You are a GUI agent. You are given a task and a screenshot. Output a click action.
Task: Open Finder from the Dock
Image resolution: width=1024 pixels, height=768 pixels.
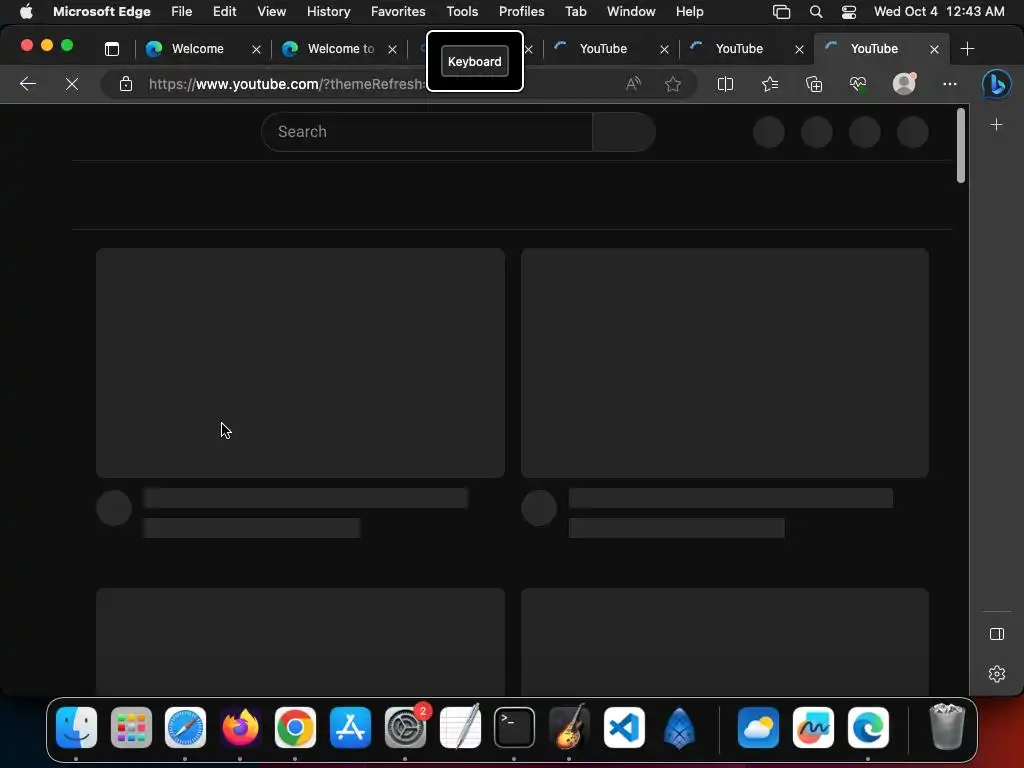pyautogui.click(x=76, y=727)
